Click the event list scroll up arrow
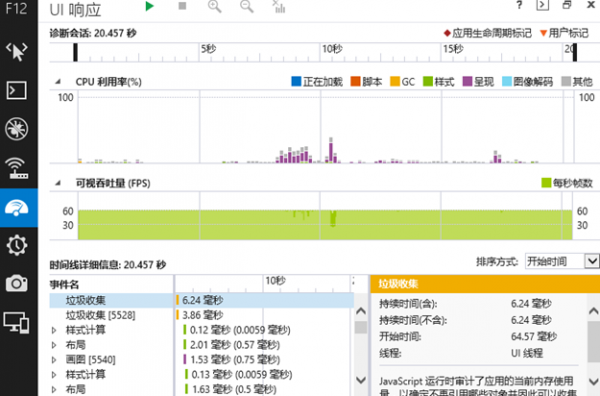 (361, 311)
